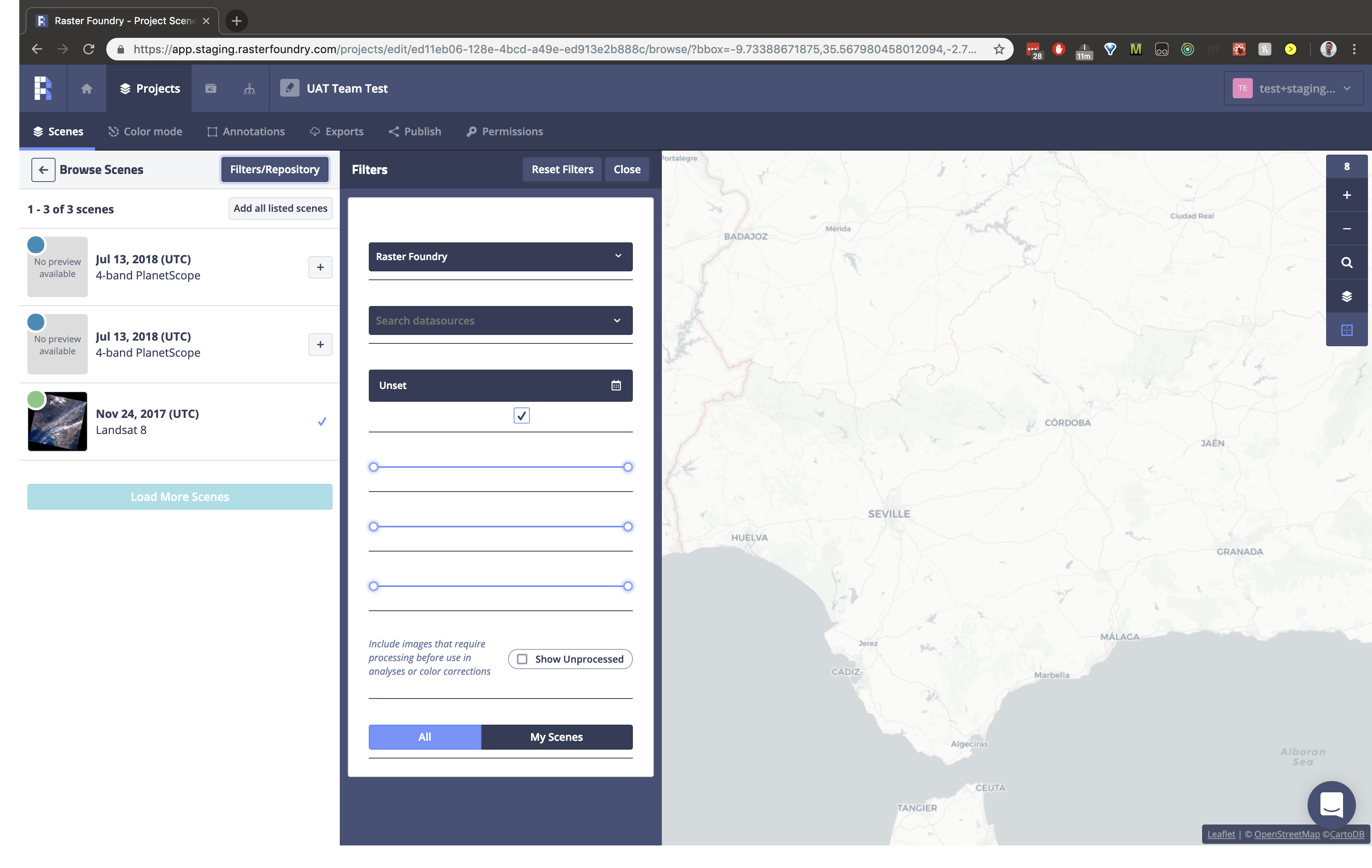Open the map search tool

coord(1346,262)
